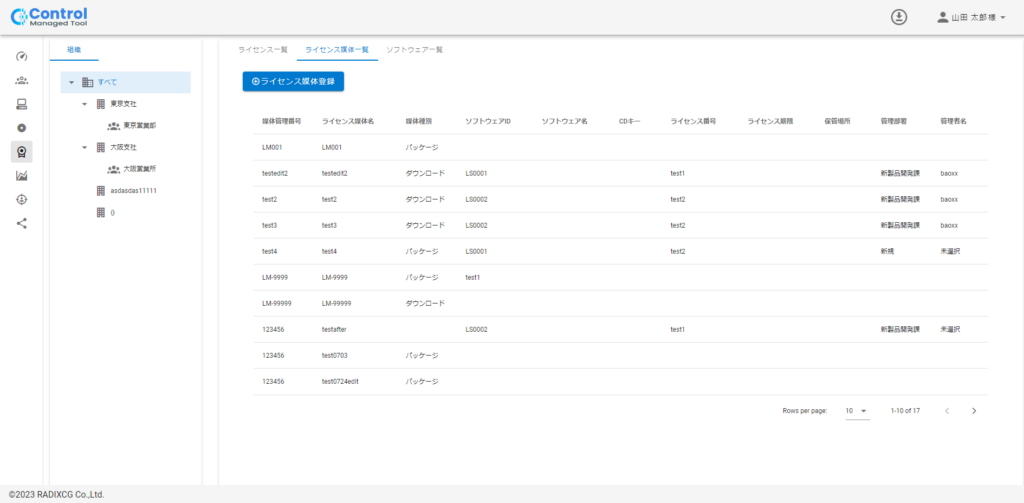Open the share icon in sidebar
Image resolution: width=1024 pixels, height=503 pixels.
[22, 223]
